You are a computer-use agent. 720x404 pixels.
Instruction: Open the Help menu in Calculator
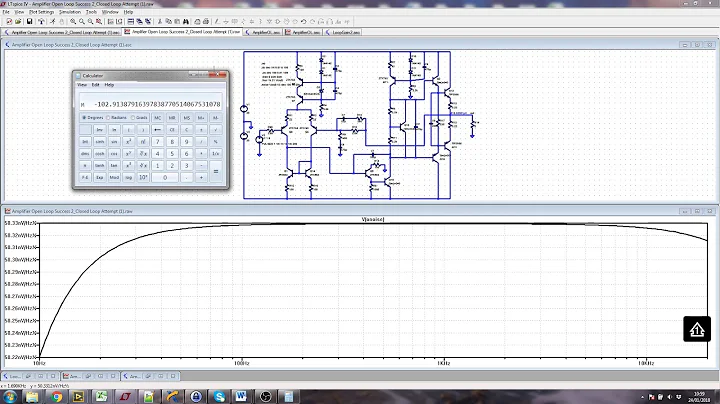[109, 85]
